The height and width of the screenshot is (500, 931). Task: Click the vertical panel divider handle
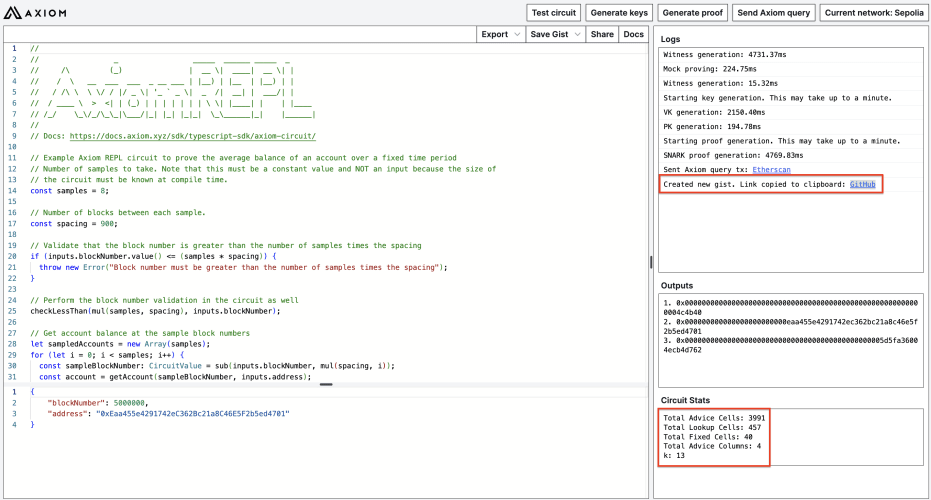tap(651, 262)
